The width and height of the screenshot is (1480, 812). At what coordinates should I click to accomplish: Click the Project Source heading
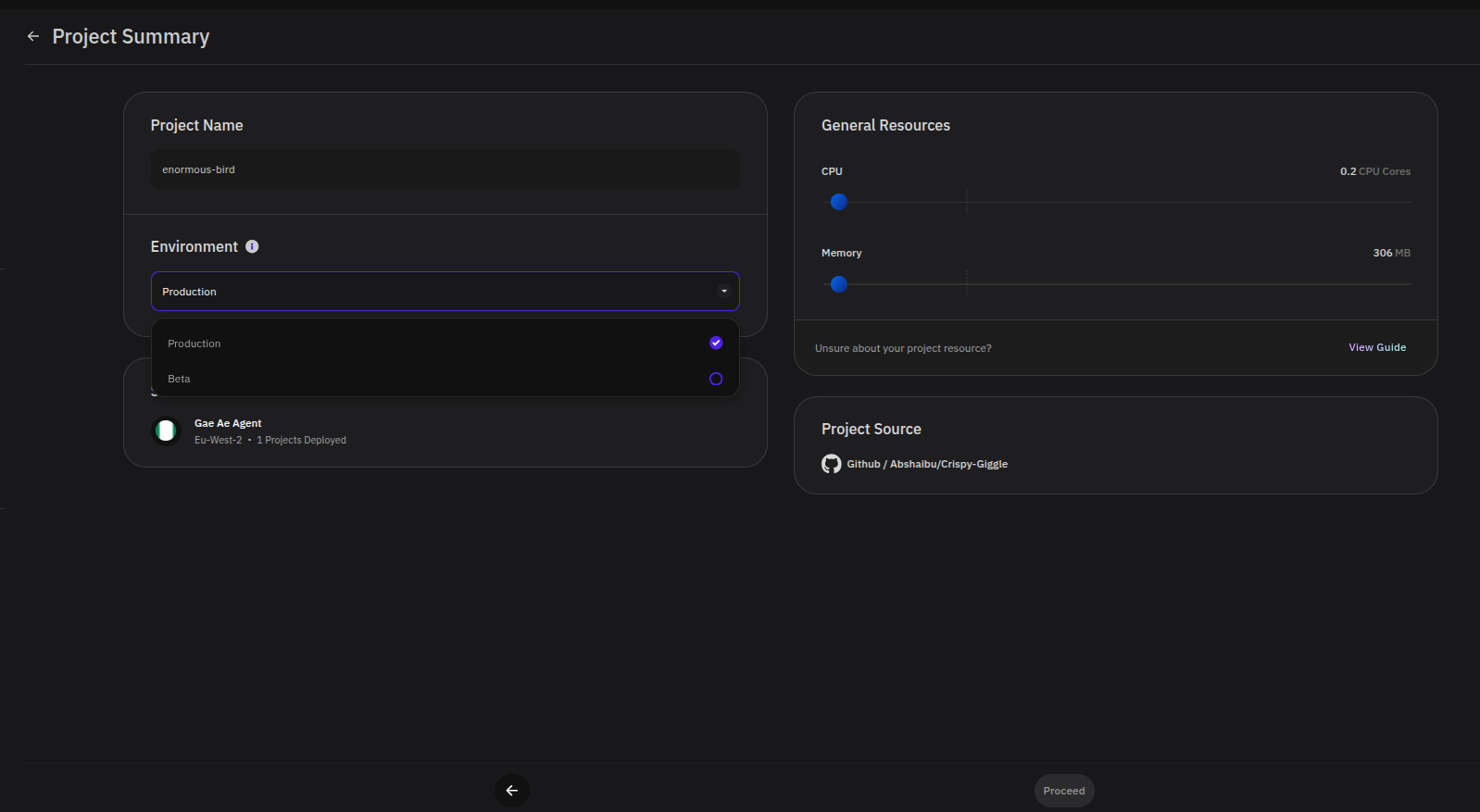coord(872,429)
